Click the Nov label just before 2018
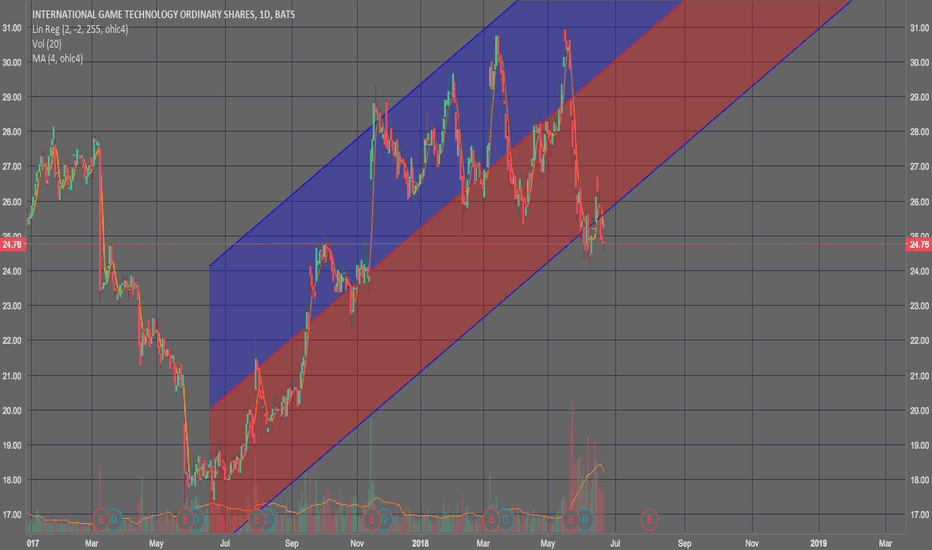 (357, 543)
